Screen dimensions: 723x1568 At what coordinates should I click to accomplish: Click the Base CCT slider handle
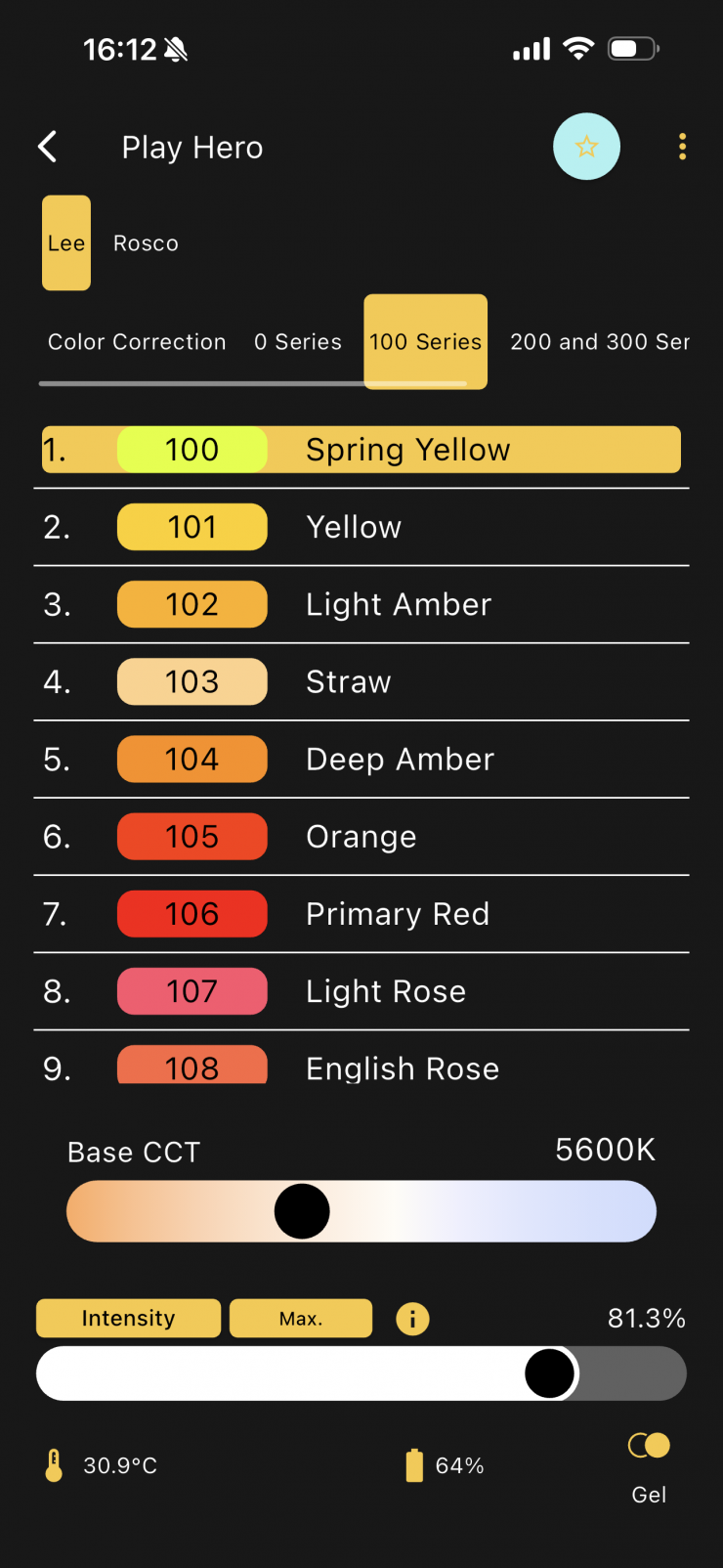tap(302, 1211)
